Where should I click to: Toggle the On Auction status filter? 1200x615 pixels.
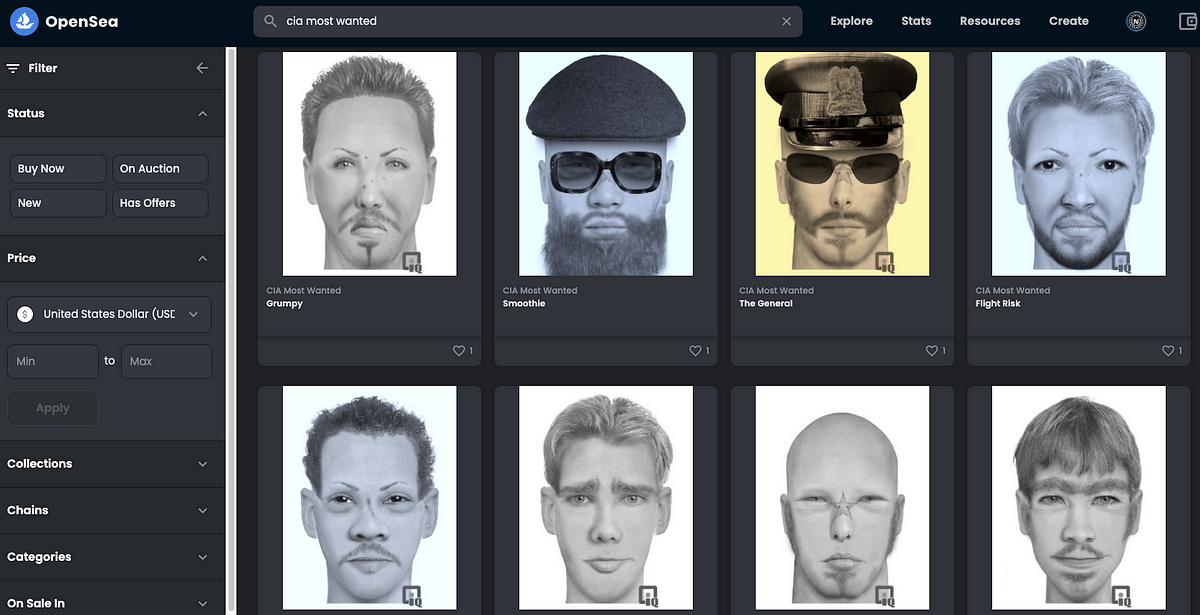160,169
